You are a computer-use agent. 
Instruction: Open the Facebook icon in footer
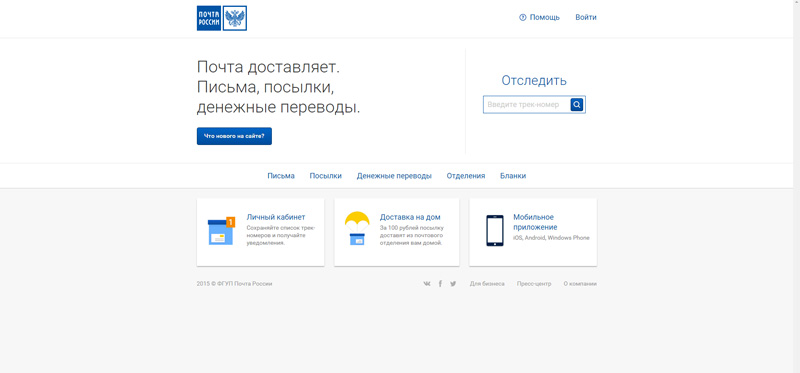[x=440, y=284]
